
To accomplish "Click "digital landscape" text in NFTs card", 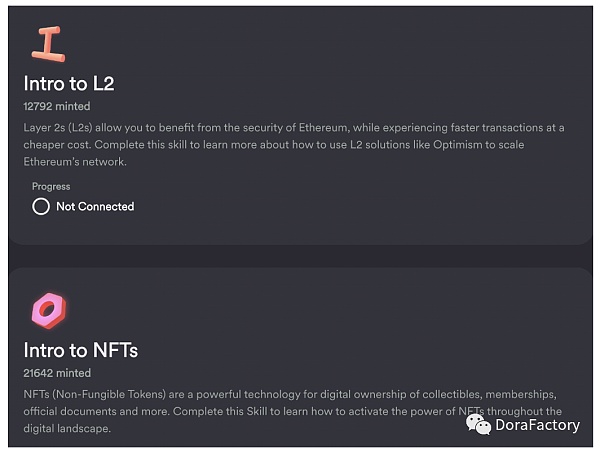I will click(67, 429).
